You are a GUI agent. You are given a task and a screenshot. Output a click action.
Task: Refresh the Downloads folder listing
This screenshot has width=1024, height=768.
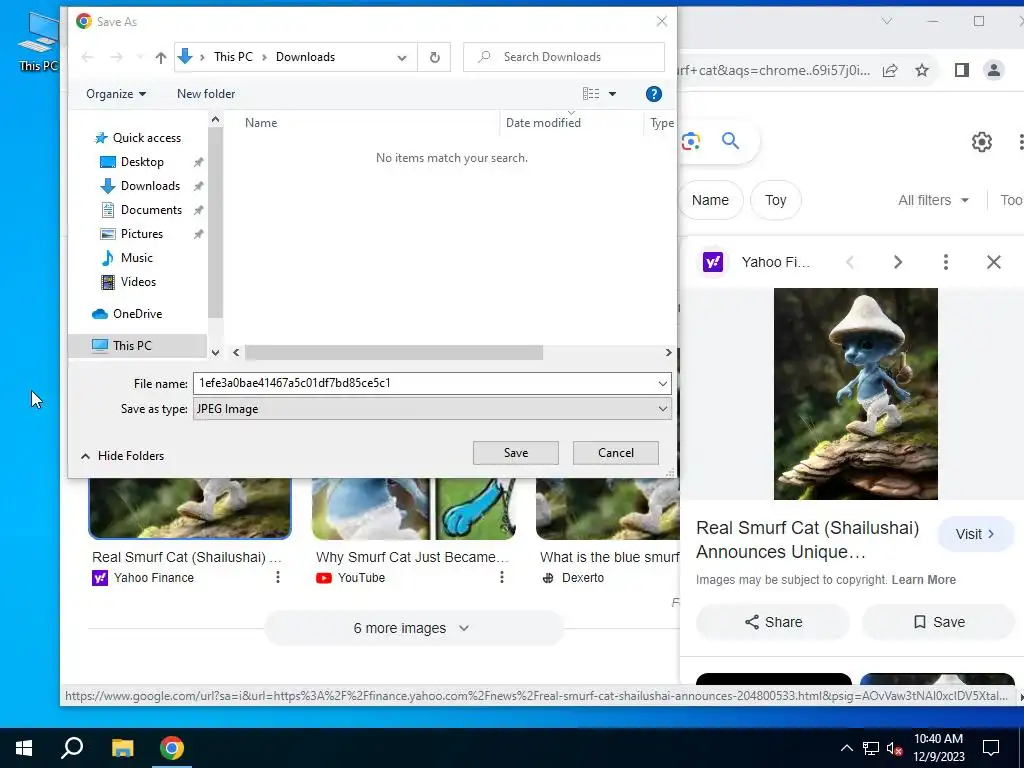coord(434,57)
